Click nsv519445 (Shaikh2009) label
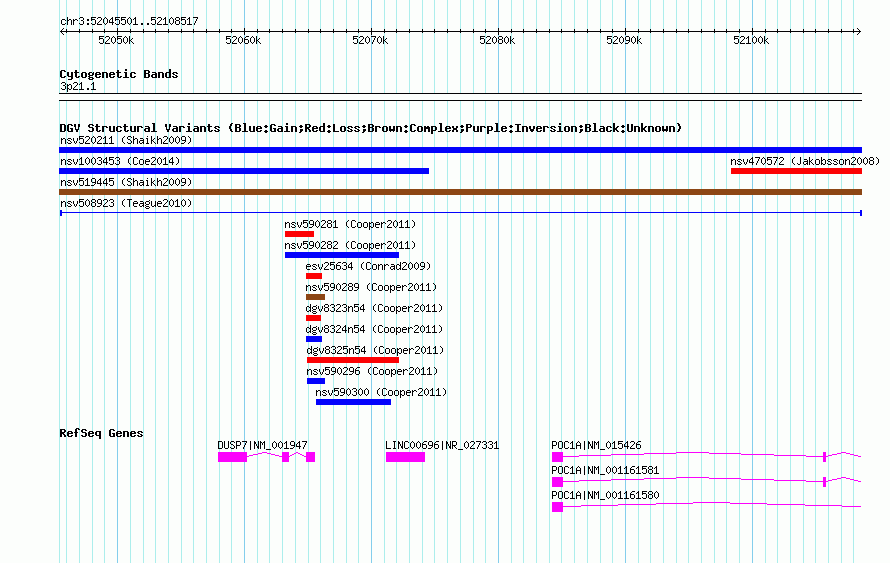The height and width of the screenshot is (563, 890). point(126,182)
